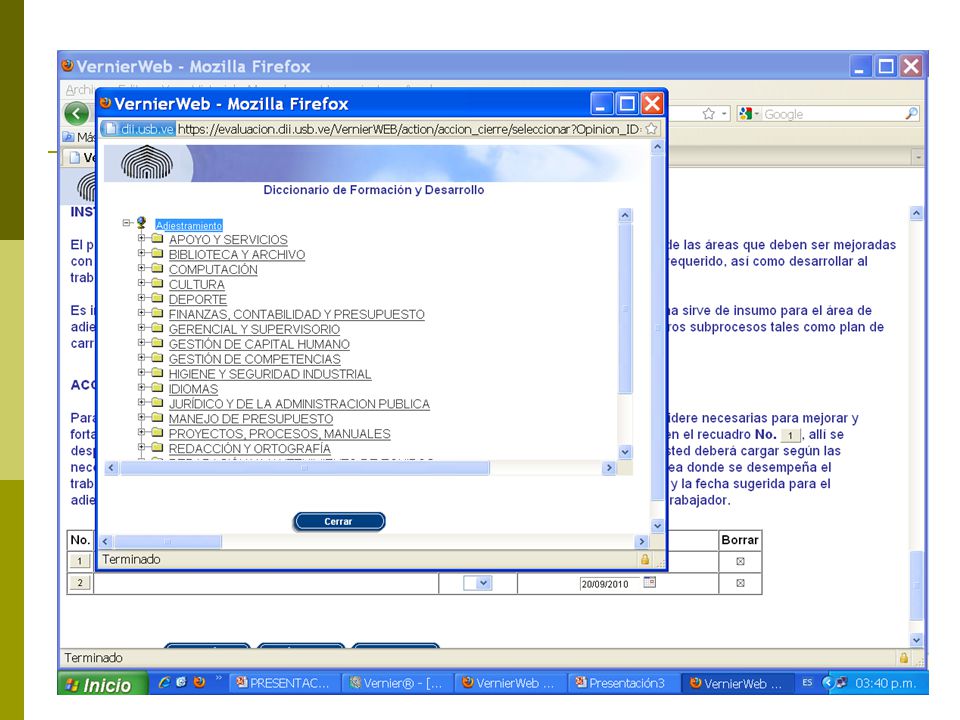Screen dimensions: 960x720
Task: Expand the CULTURA folder node
Action: pyautogui.click(x=141, y=282)
